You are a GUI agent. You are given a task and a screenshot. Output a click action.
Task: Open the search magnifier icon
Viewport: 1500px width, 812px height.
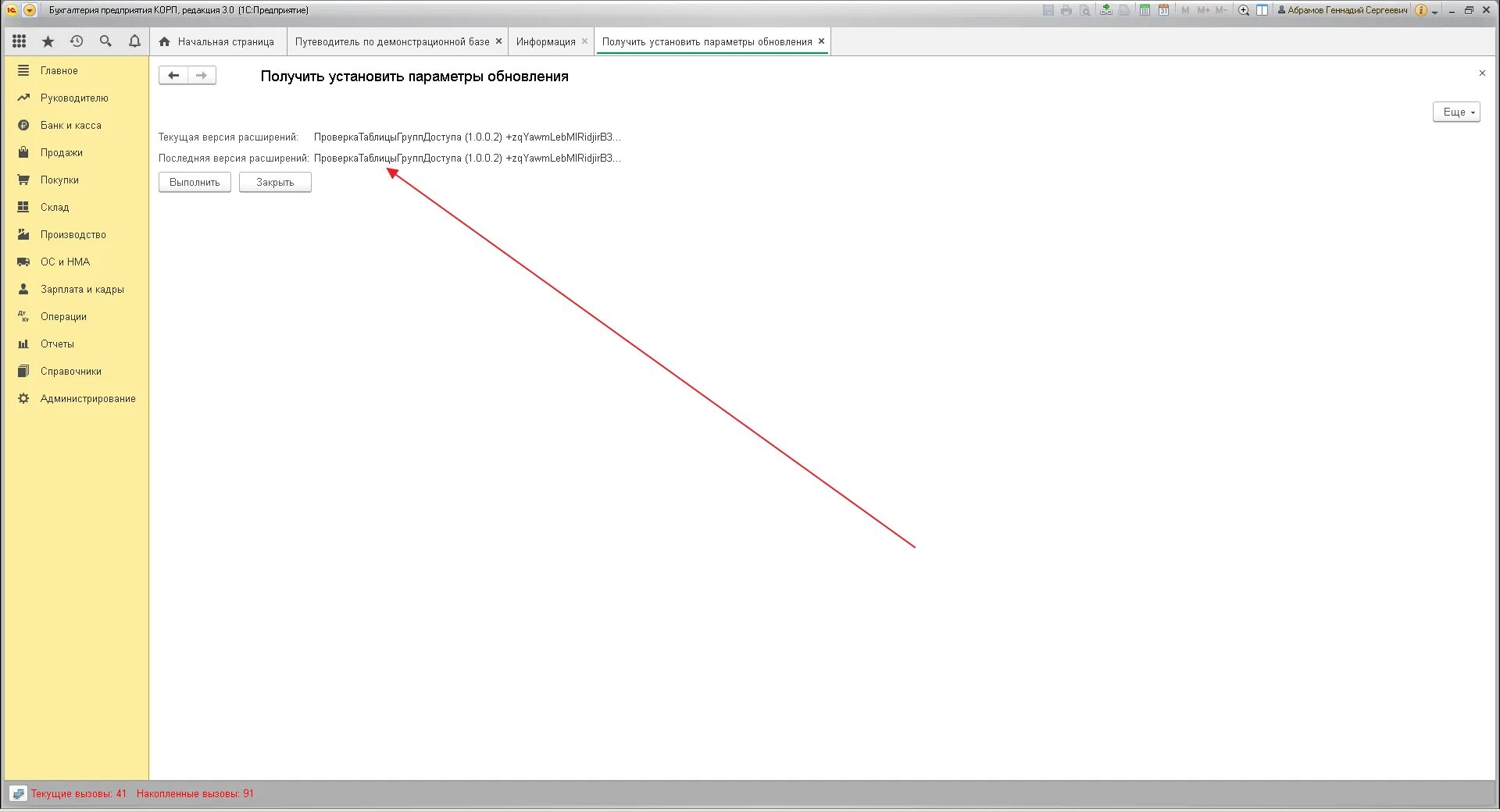click(x=105, y=41)
